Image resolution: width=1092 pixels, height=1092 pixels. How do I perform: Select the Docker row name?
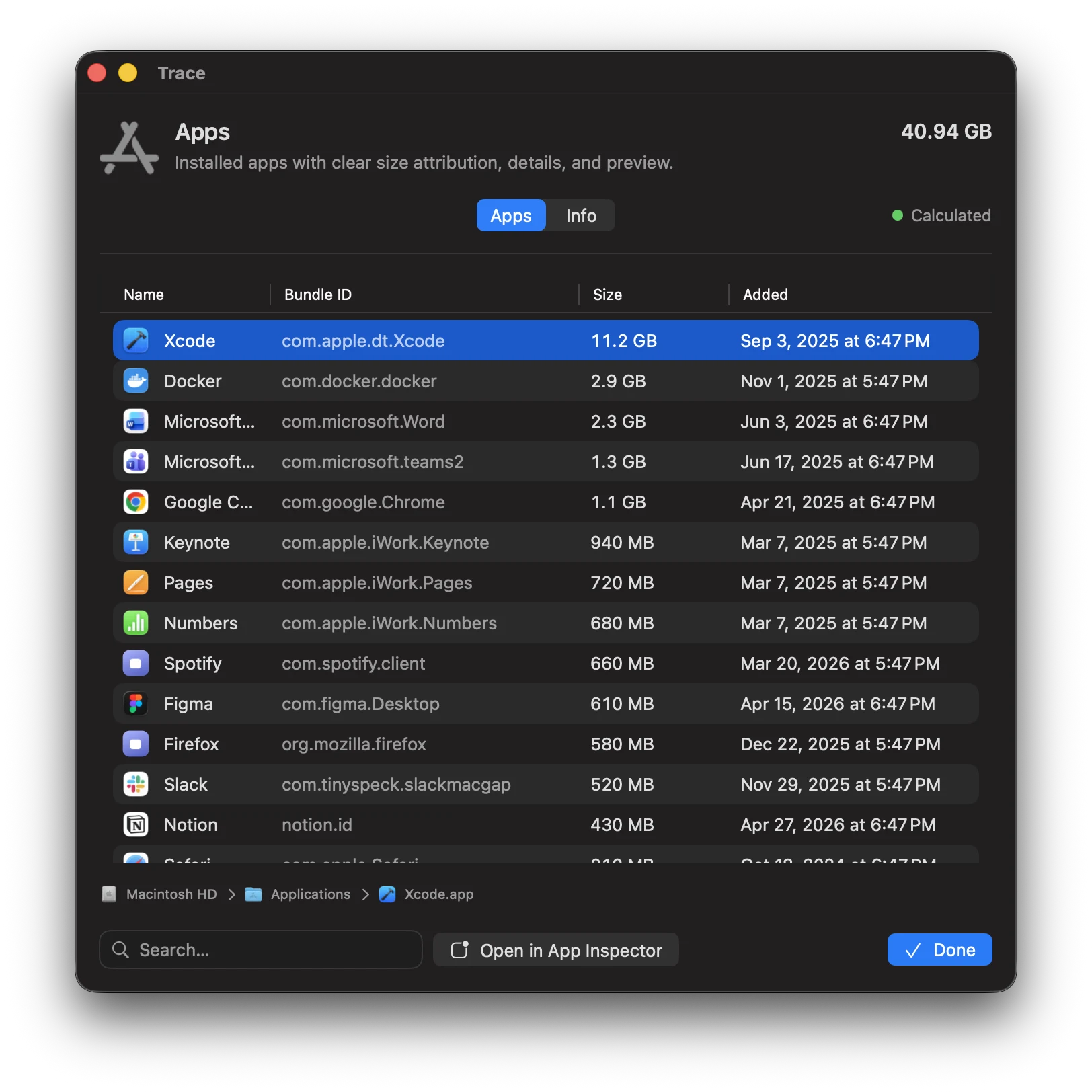tap(193, 381)
